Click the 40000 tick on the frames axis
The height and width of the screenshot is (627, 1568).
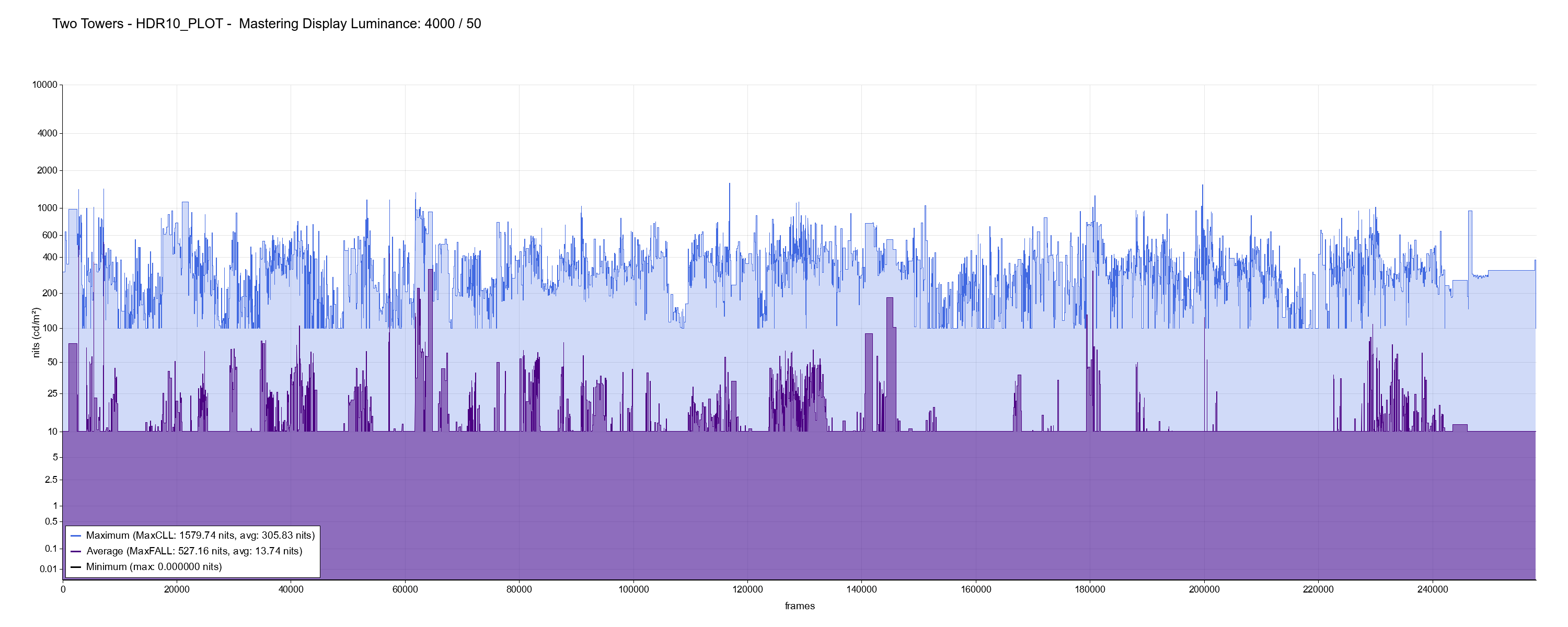point(291,589)
